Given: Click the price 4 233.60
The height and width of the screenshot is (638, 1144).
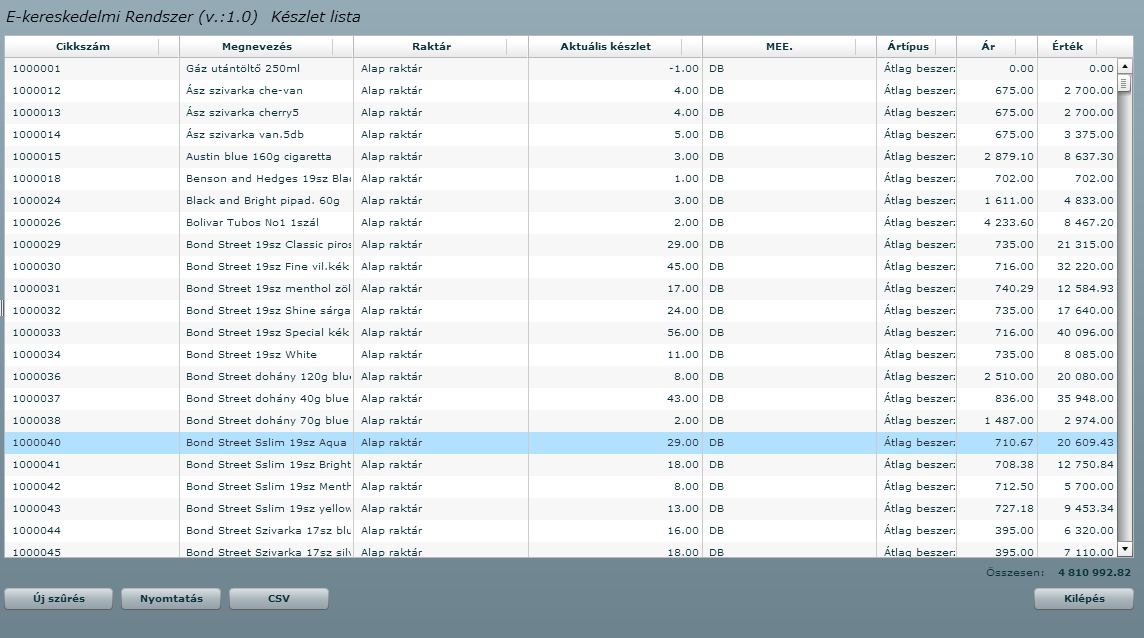Looking at the screenshot, I should click(x=1009, y=222).
